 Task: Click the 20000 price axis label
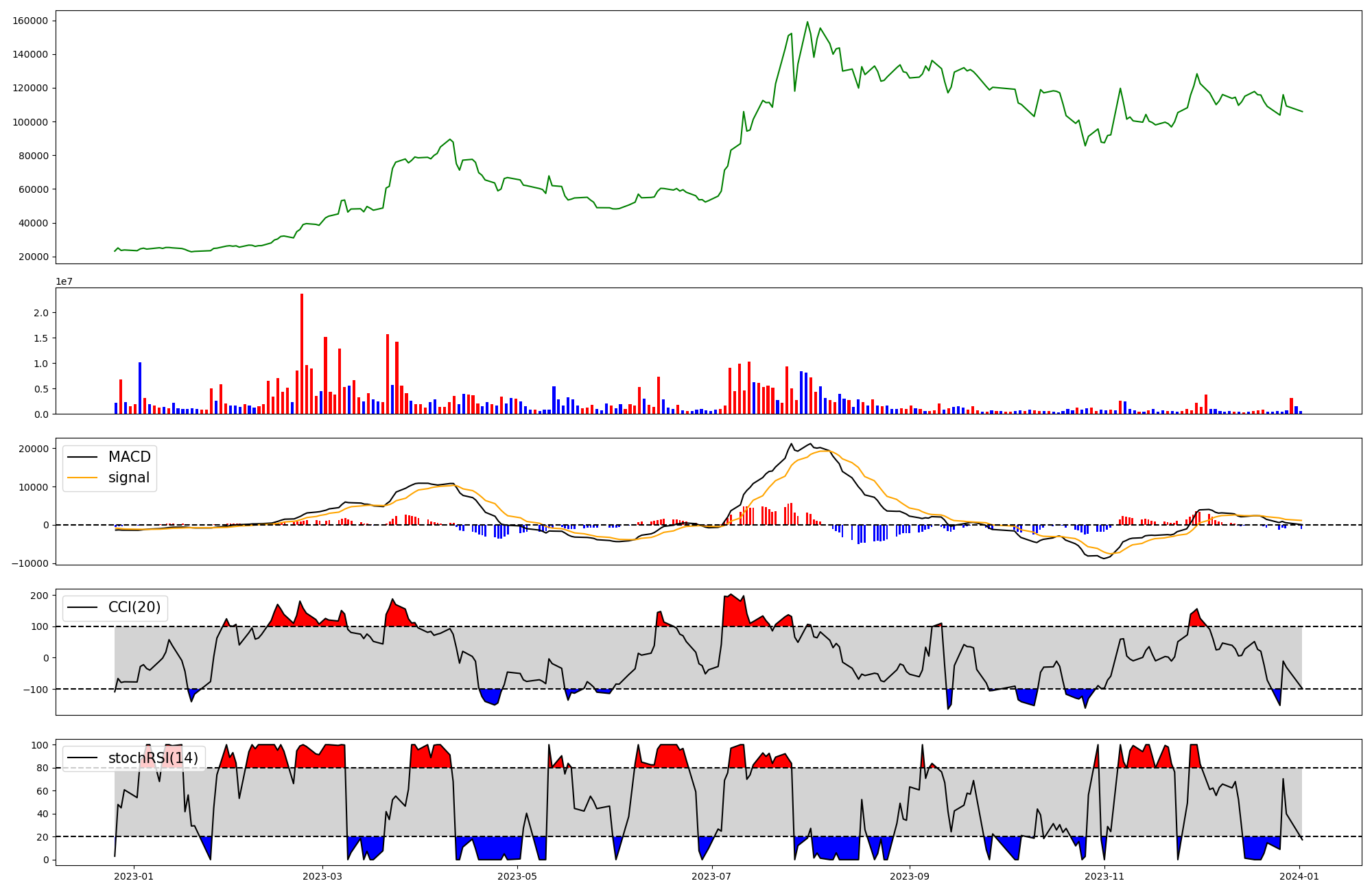tap(33, 257)
